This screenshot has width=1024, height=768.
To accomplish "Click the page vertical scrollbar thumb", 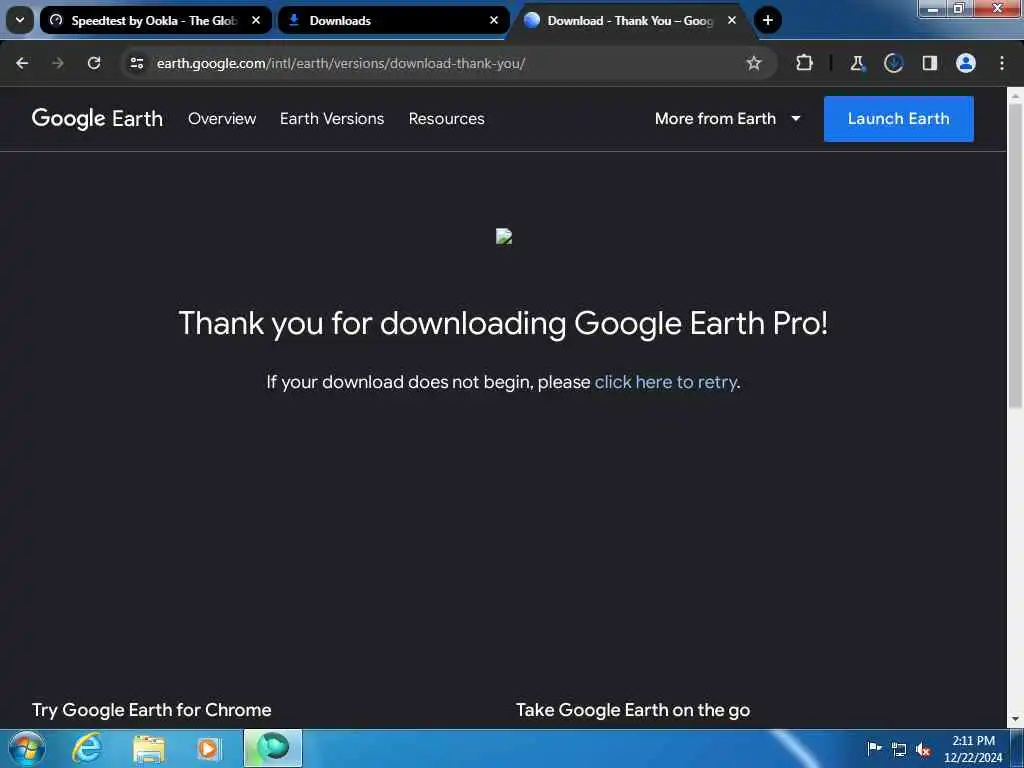I will (x=1015, y=255).
